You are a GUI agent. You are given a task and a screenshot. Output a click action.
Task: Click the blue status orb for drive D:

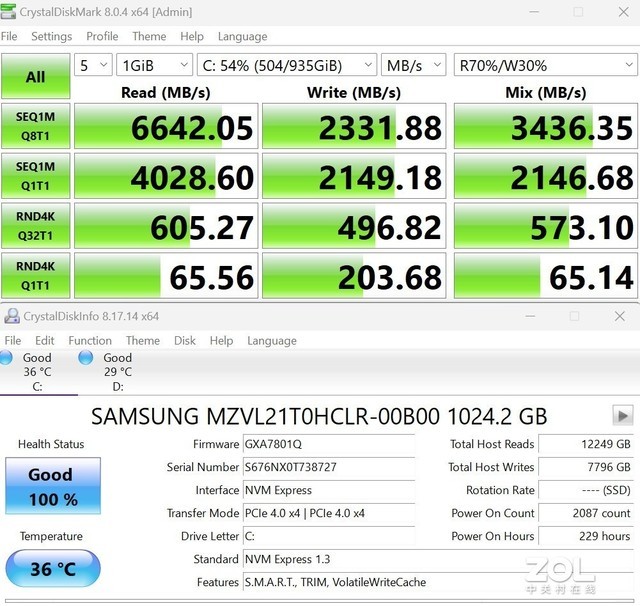pyautogui.click(x=89, y=358)
